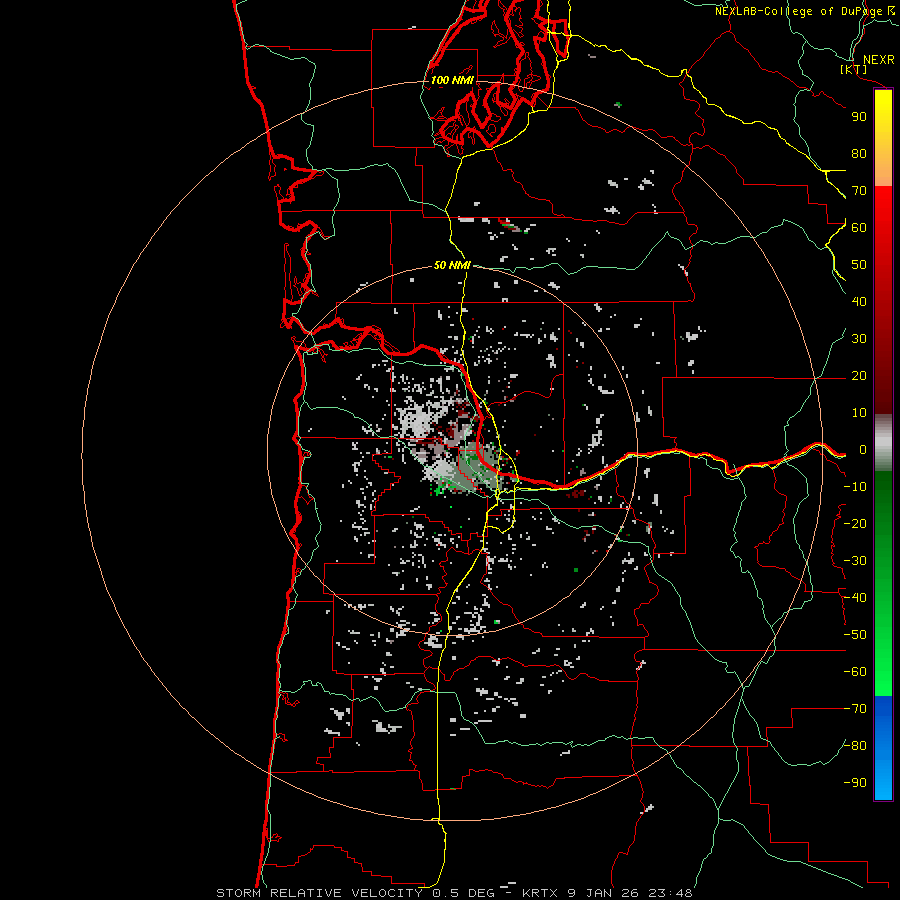Image resolution: width=900 pixels, height=900 pixels.
Task: Select the 70 value on the velocity scale
Action: [x=859, y=191]
